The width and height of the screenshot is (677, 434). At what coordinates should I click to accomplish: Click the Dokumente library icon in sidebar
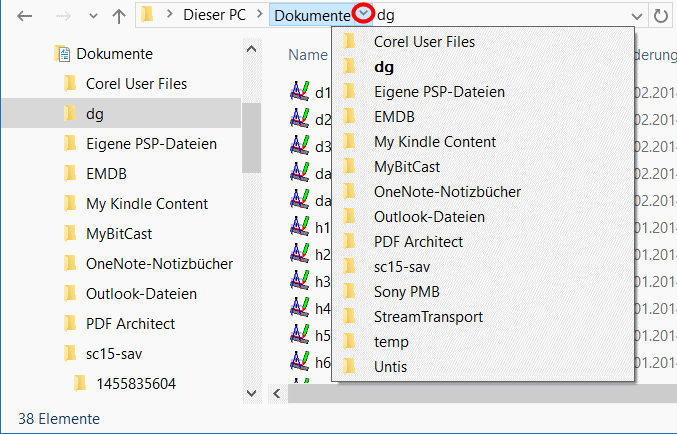coord(62,54)
